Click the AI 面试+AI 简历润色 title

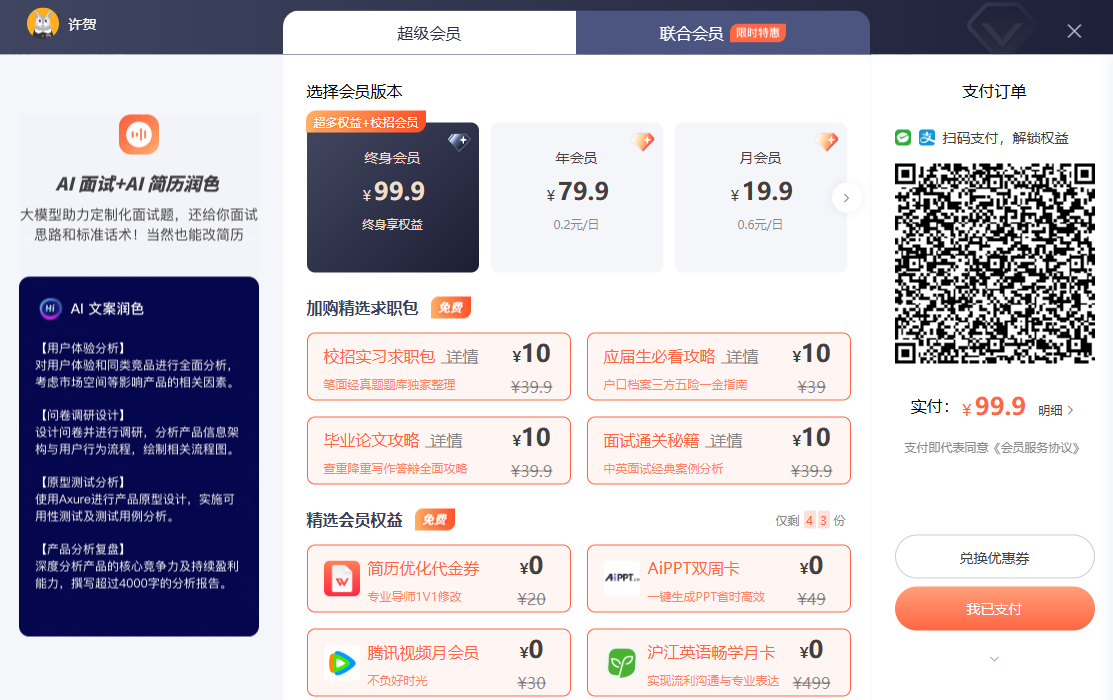point(138,185)
